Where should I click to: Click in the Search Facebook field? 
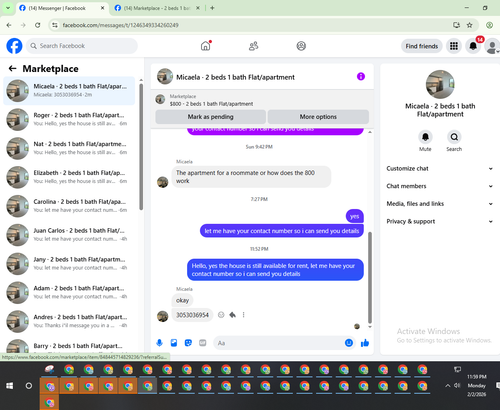pos(82,46)
